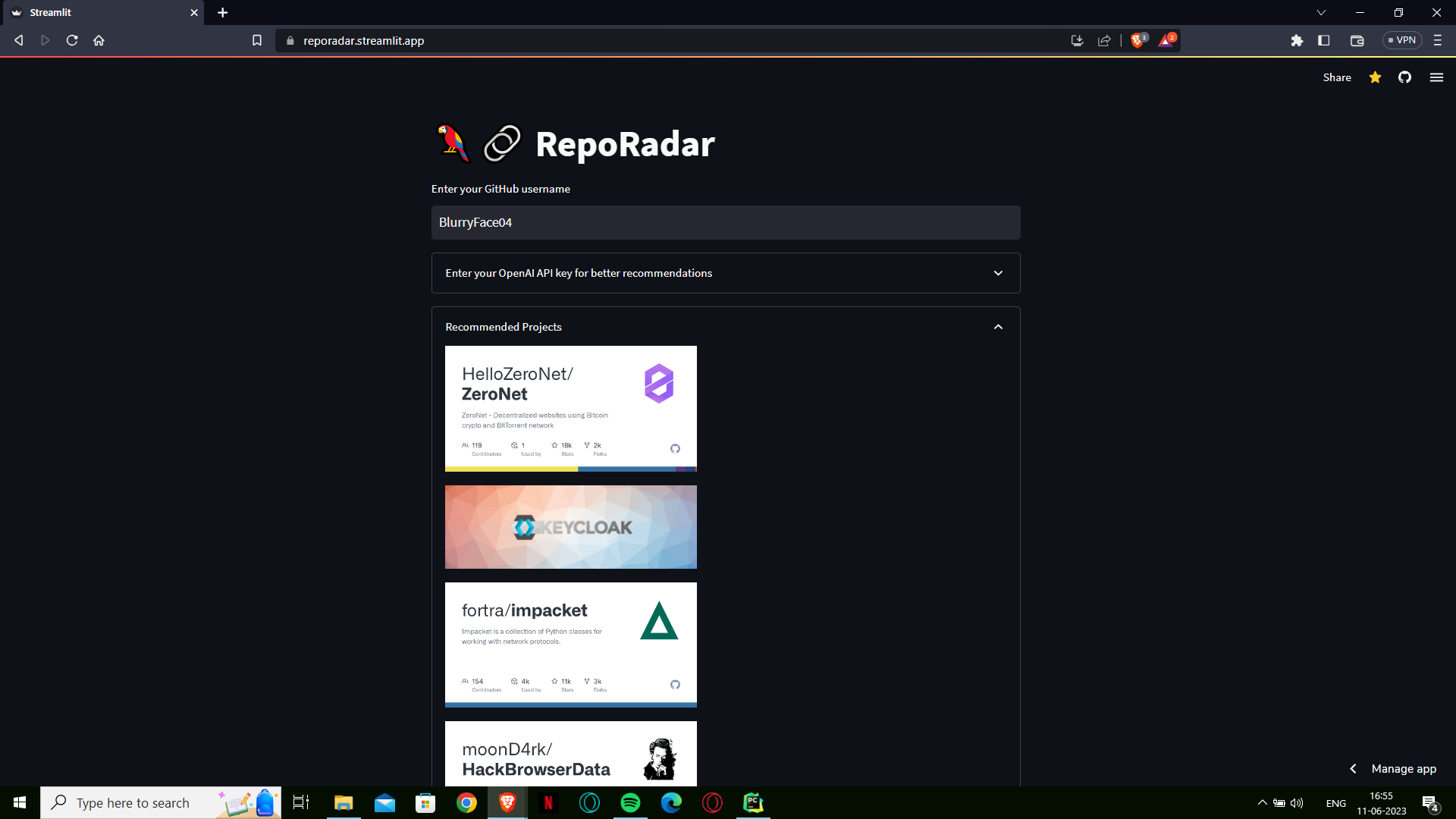This screenshot has height=819, width=1456.
Task: Collapse the Recommended Projects section
Action: (998, 326)
